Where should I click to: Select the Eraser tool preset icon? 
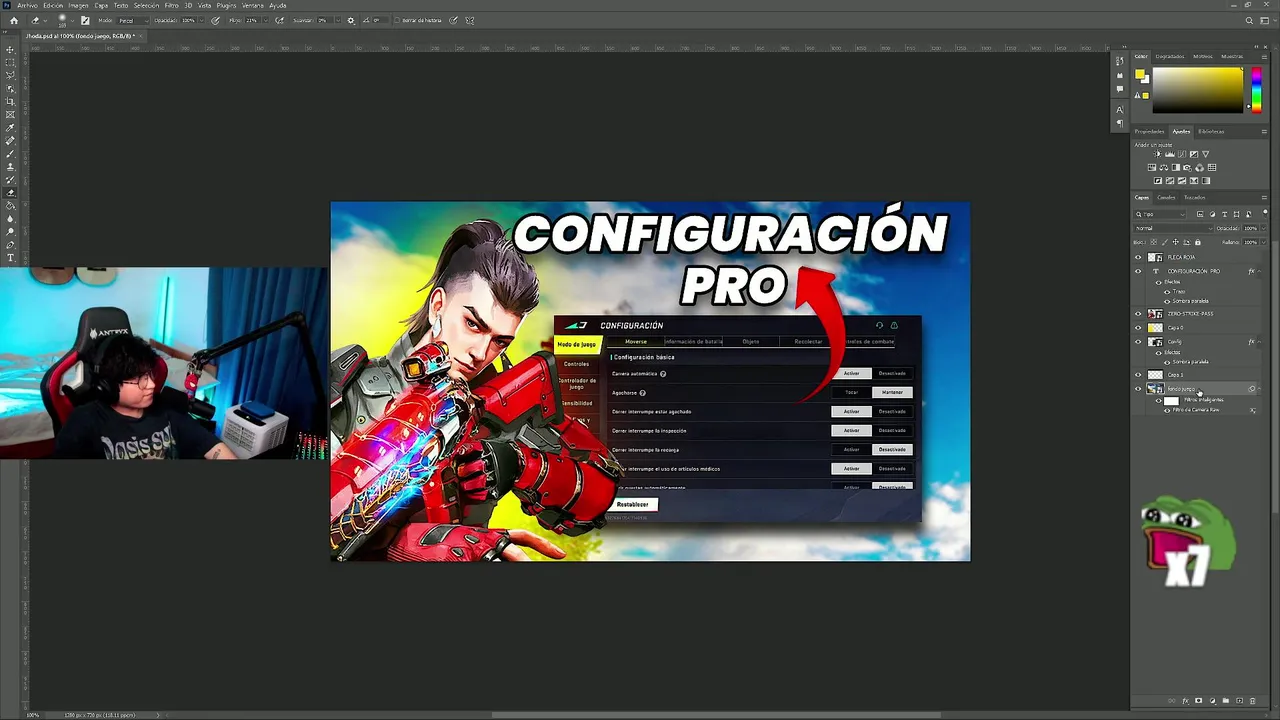tap(34, 20)
